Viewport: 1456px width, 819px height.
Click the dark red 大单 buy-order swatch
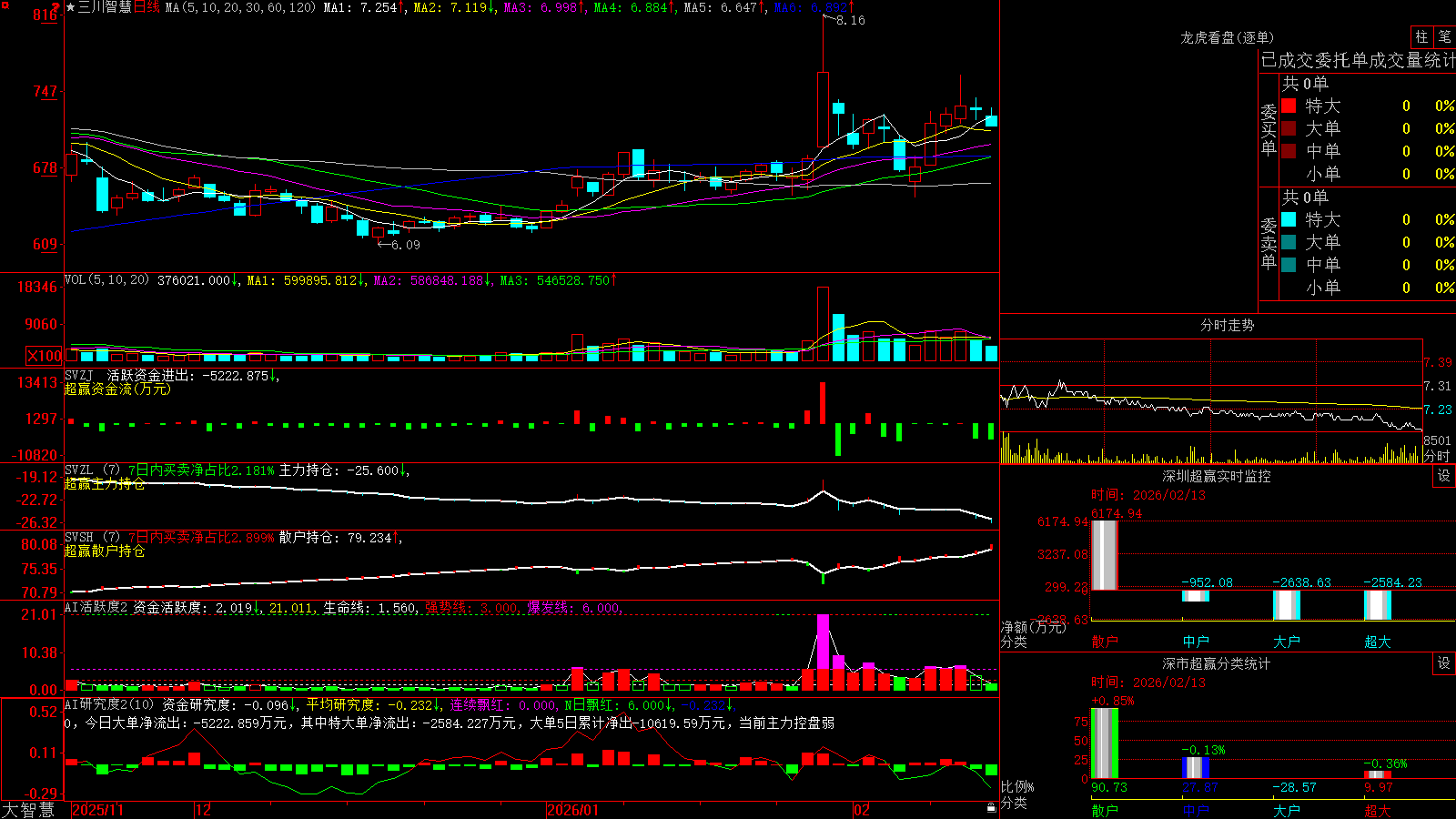1289,128
